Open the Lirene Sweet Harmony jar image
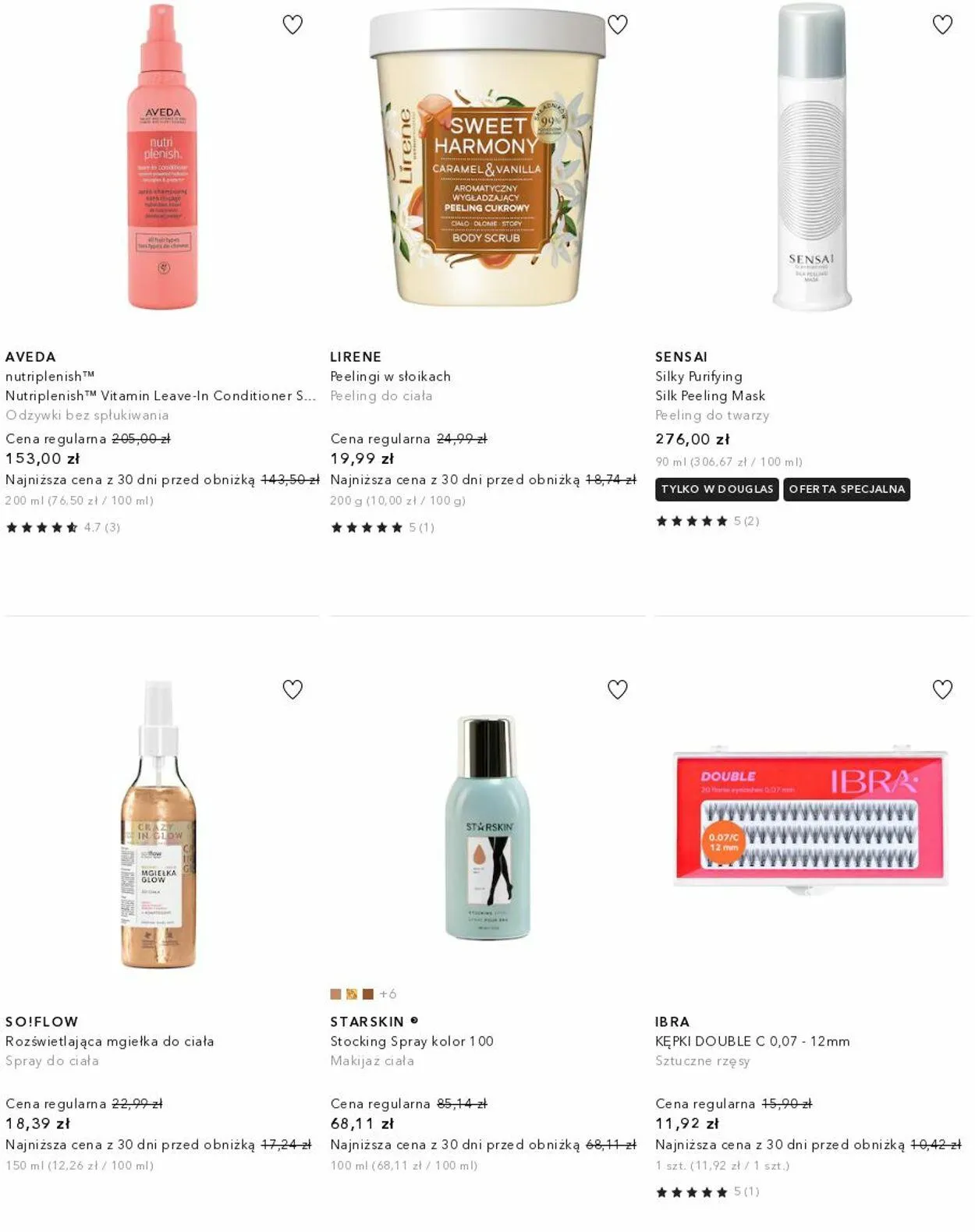Image resolution: width=975 pixels, height=1232 pixels. 487,156
